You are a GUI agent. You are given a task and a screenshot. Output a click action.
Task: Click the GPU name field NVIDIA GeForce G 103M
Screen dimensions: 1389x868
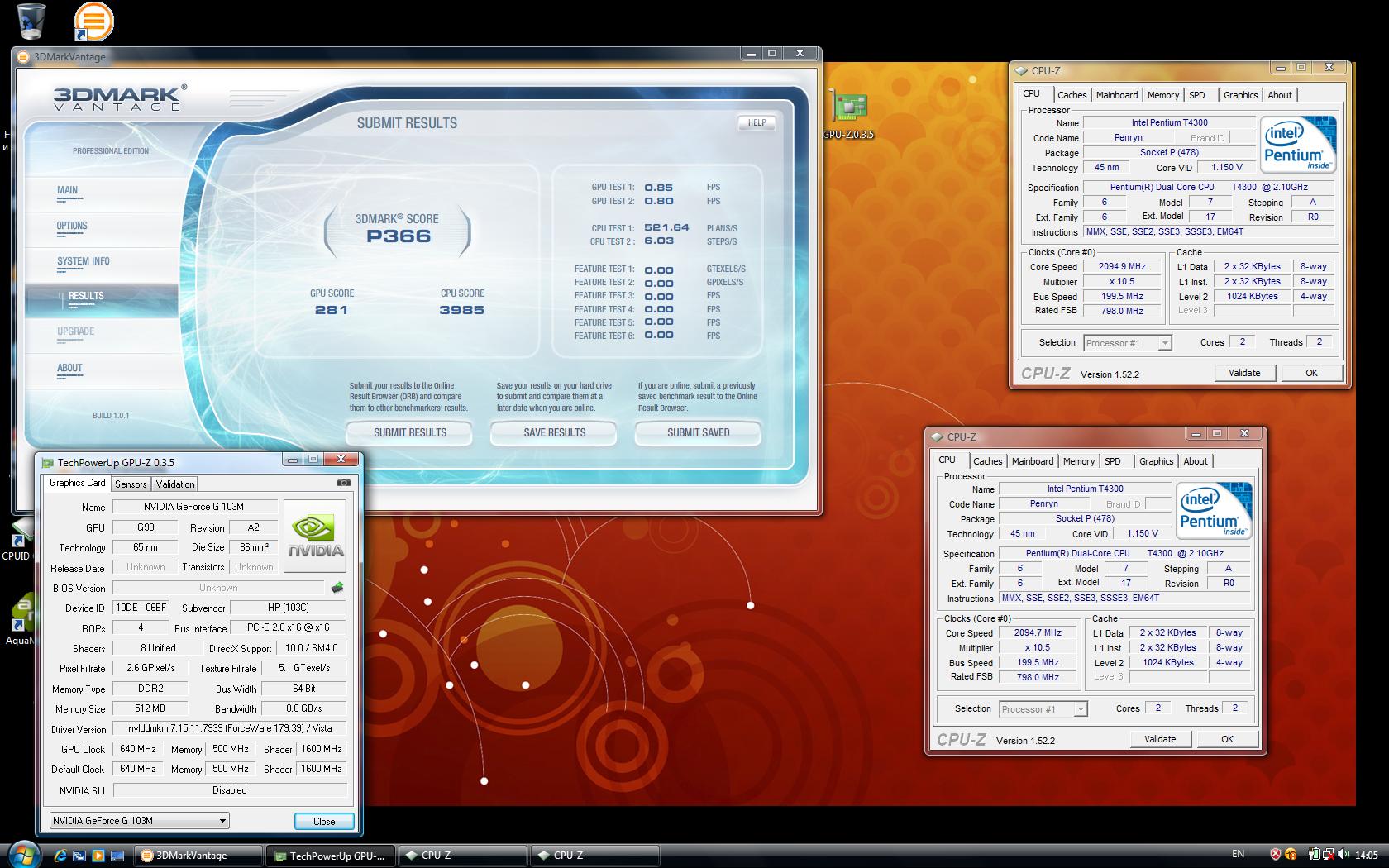[x=194, y=507]
